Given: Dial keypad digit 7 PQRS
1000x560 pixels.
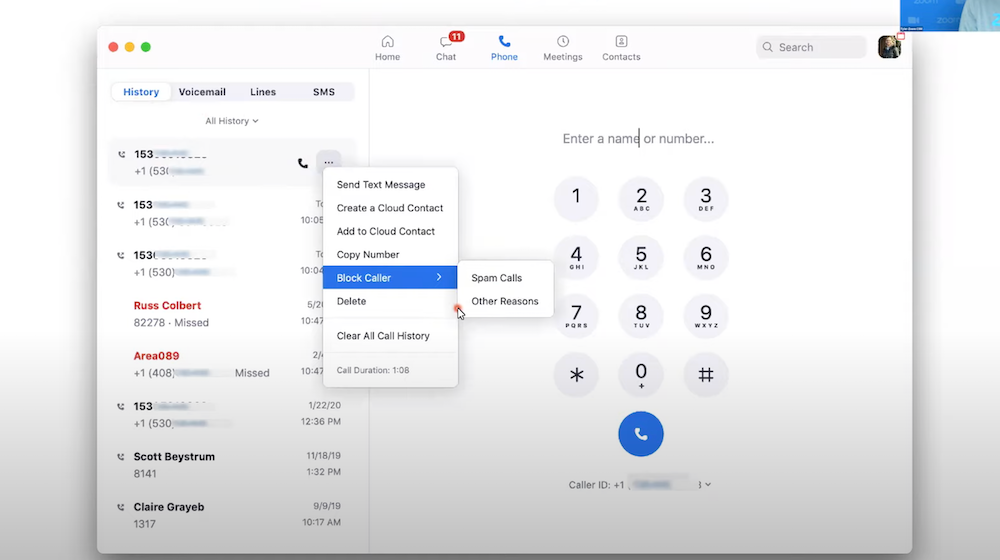Looking at the screenshot, I should point(576,316).
